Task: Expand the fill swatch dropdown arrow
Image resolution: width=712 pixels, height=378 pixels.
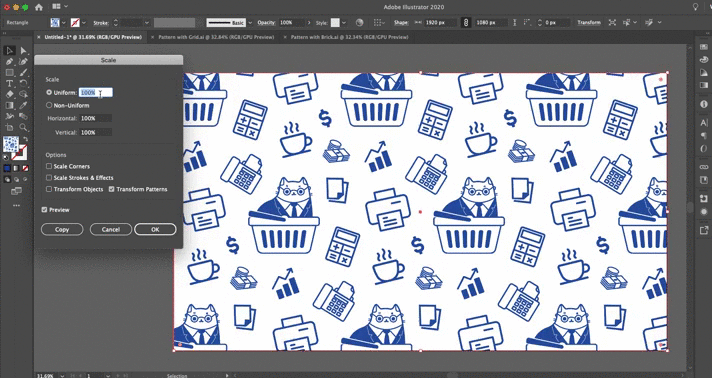Action: 64,22
